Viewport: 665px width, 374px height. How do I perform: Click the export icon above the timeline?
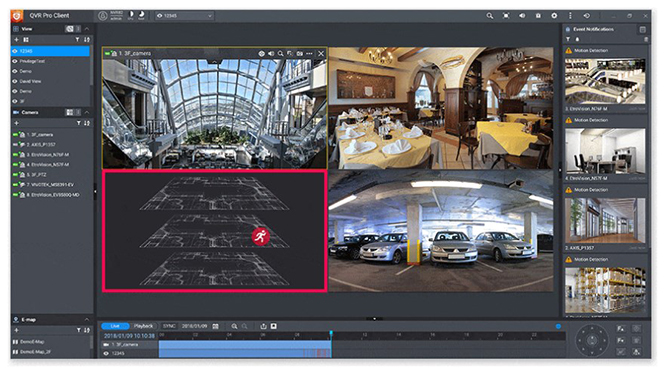pyautogui.click(x=263, y=326)
